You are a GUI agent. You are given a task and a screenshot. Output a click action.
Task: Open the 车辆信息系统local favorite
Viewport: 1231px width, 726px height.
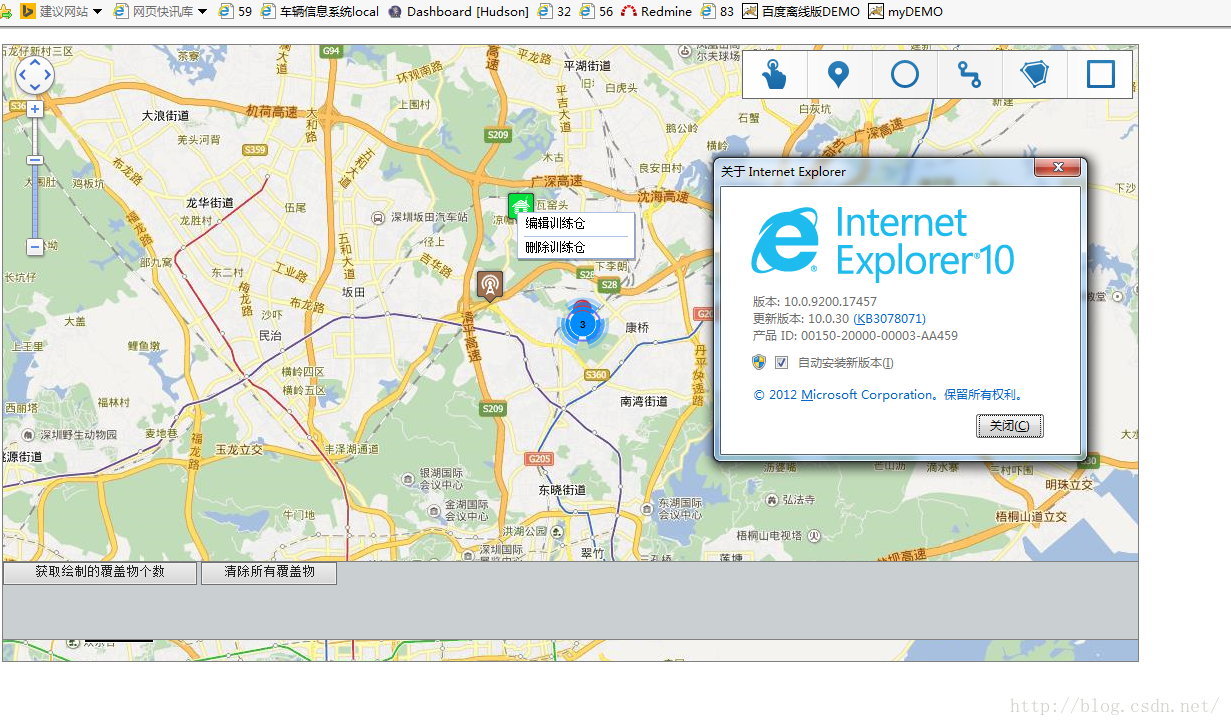320,12
